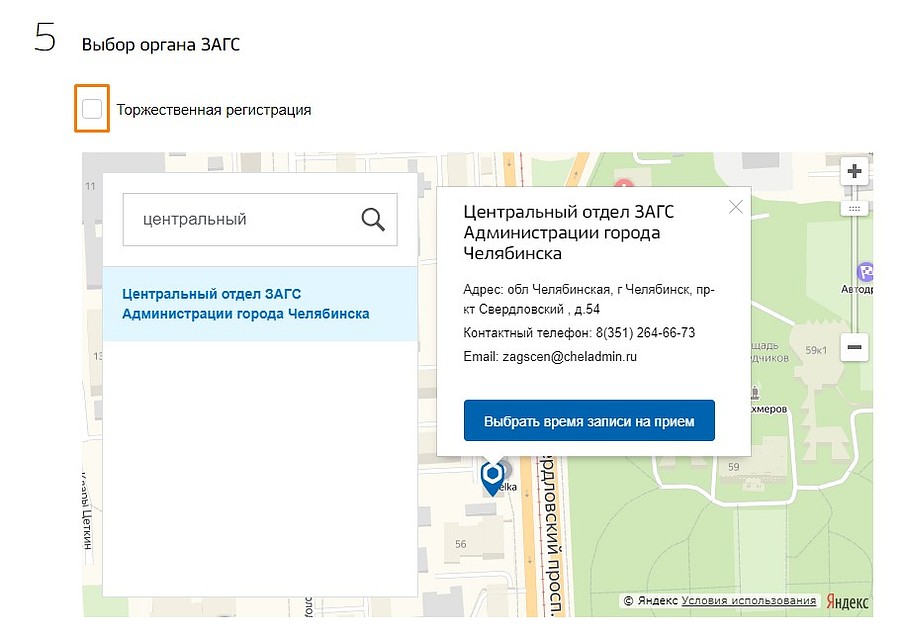Click into the центральный search field
904x640 pixels.
[x=260, y=220]
